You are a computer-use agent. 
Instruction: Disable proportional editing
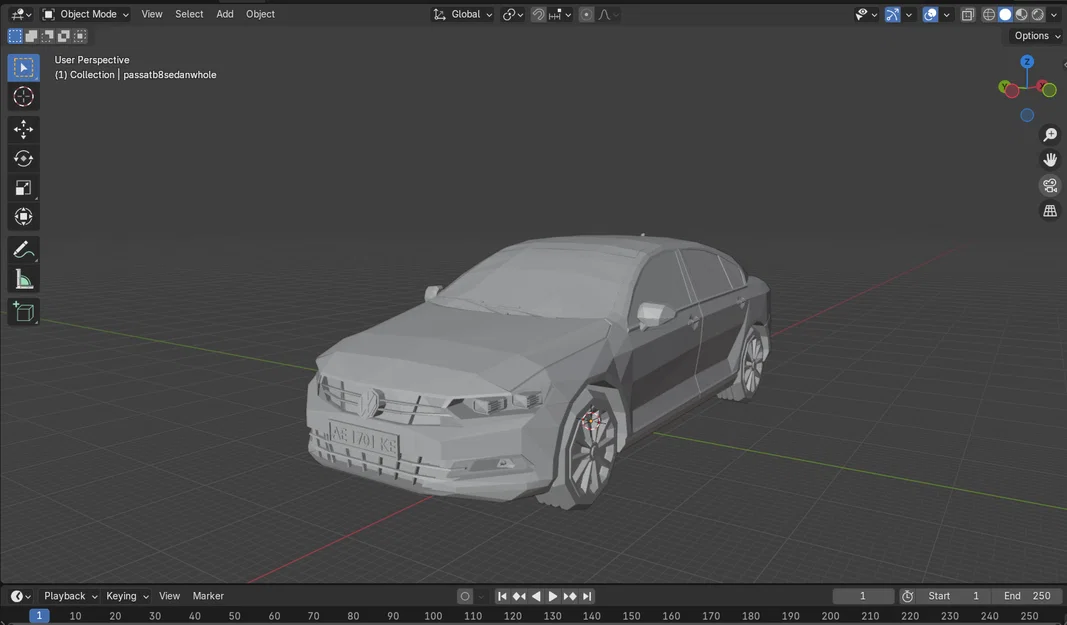(585, 14)
